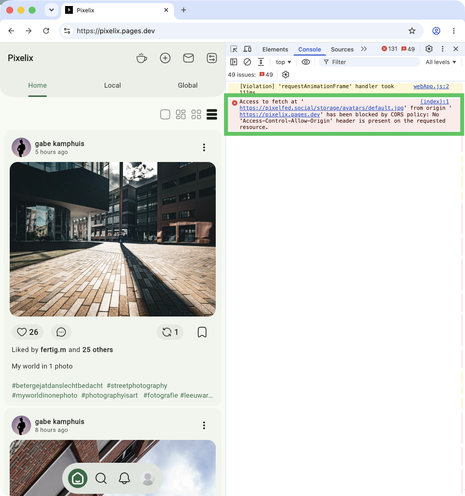Image resolution: width=465 pixels, height=496 pixels.
Task: Open the 'All levels' log filter dropdown
Action: (441, 62)
